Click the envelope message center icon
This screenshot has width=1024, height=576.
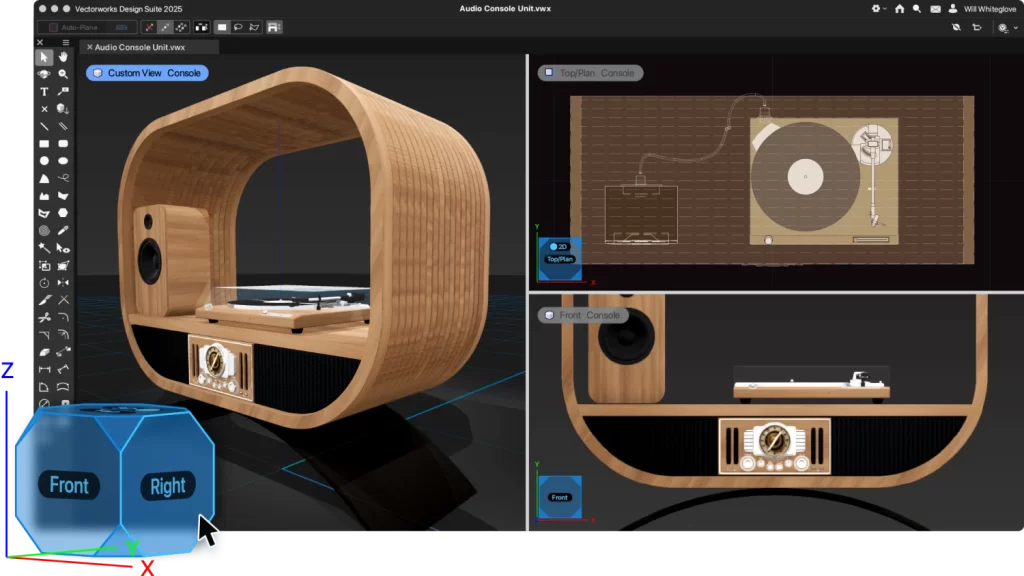click(x=935, y=9)
